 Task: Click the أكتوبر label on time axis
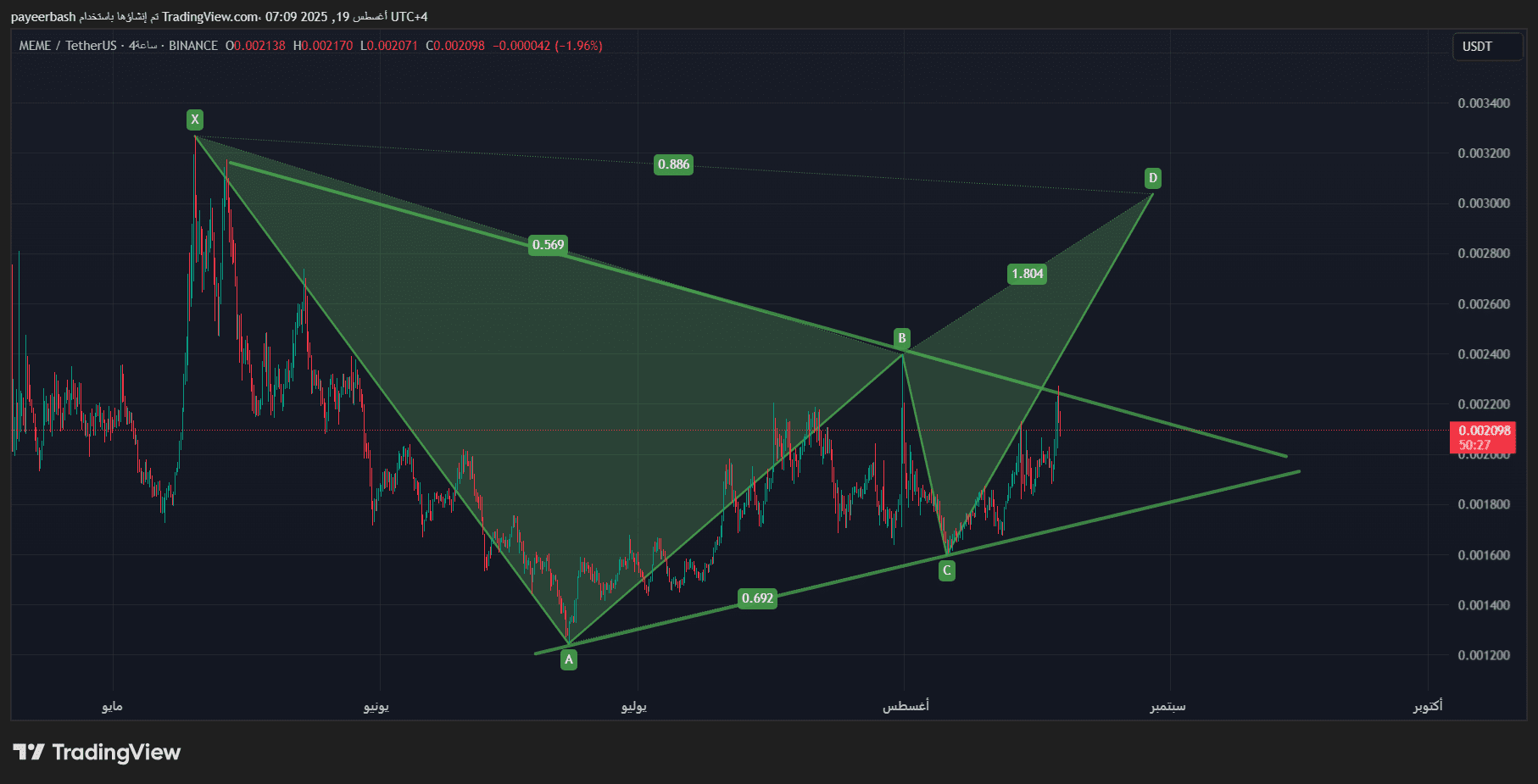coord(1428,706)
